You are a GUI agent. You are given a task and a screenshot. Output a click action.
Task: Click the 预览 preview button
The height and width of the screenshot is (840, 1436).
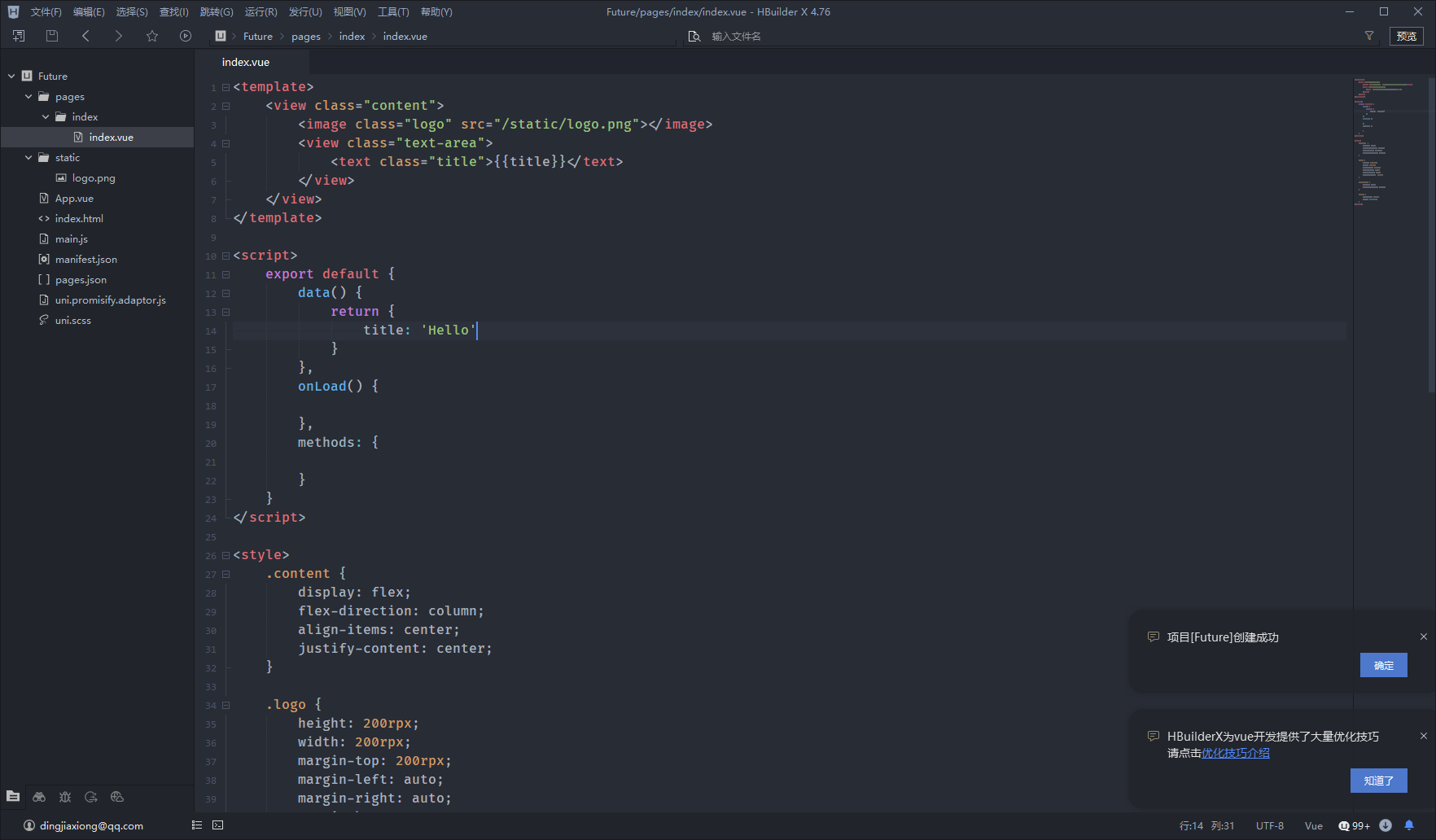point(1407,36)
